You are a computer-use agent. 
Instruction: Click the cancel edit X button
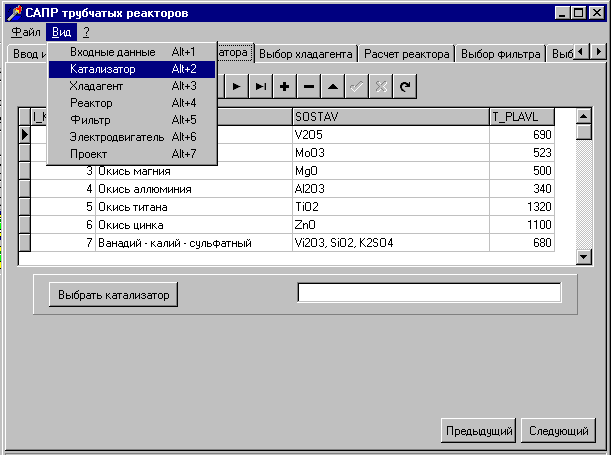click(380, 87)
